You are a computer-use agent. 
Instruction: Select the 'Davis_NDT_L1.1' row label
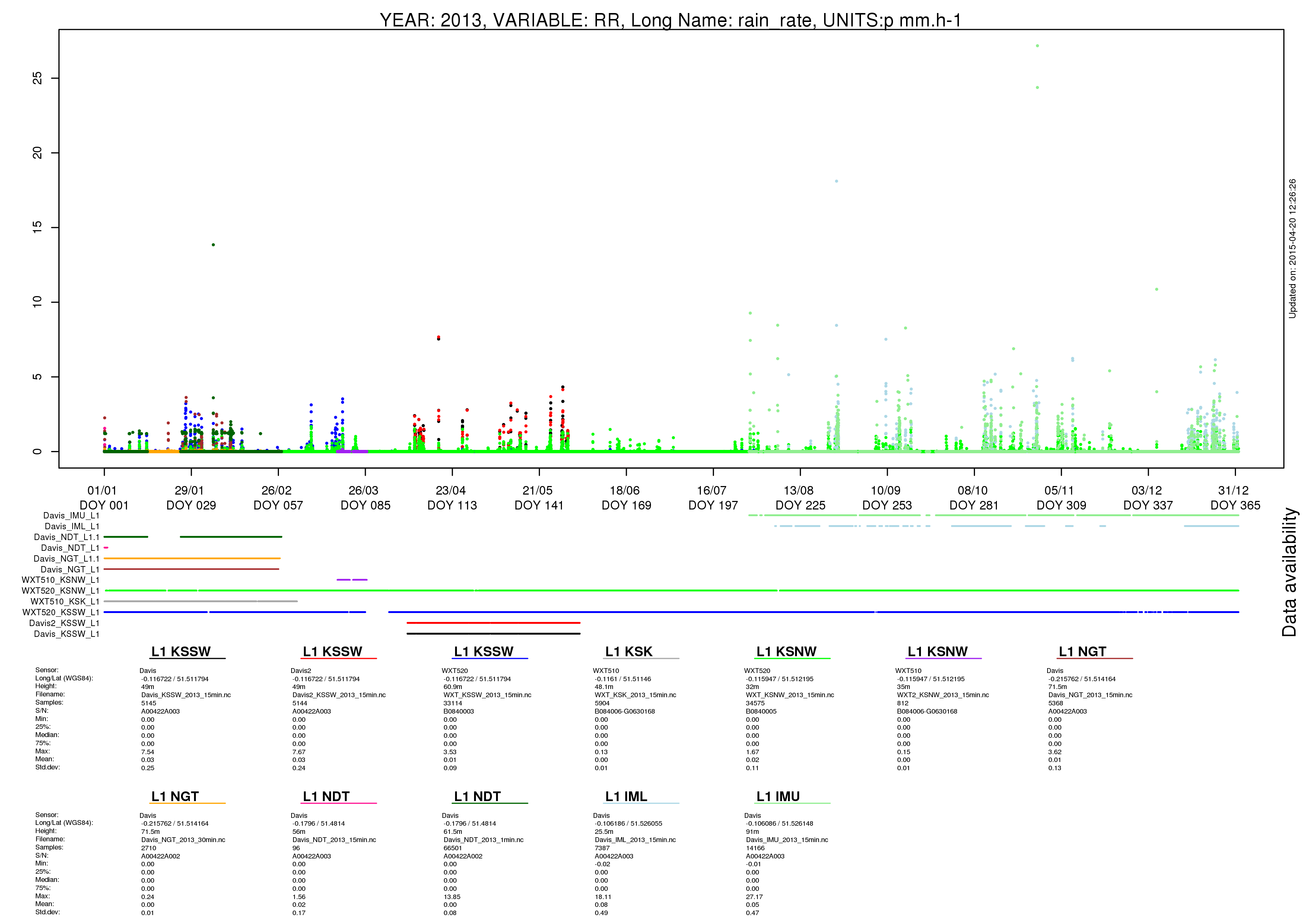(67, 537)
